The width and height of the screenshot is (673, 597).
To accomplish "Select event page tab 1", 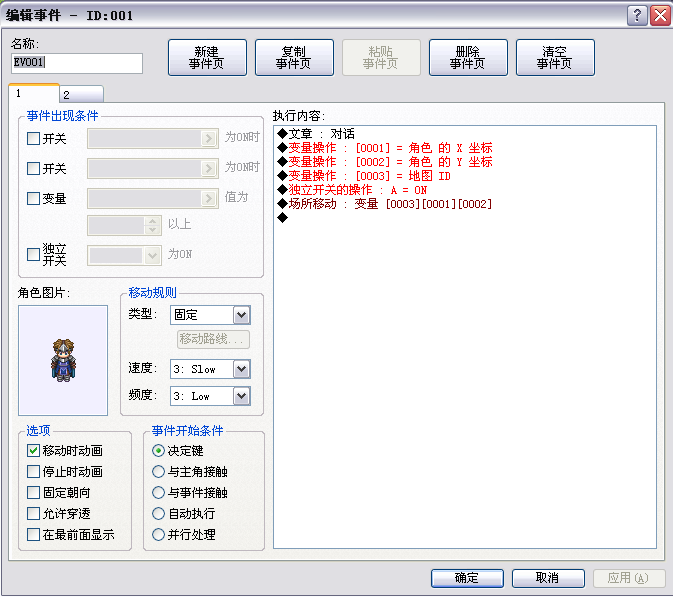I will [x=33, y=93].
